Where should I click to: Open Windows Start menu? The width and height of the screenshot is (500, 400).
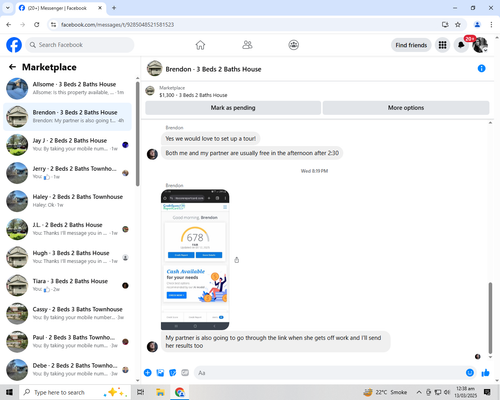pyautogui.click(x=9, y=392)
